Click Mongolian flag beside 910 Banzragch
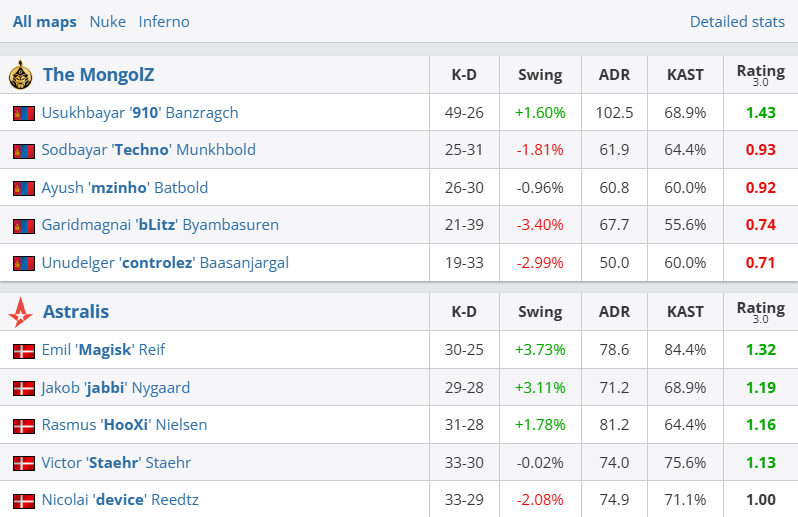This screenshot has height=517, width=798. point(24,113)
